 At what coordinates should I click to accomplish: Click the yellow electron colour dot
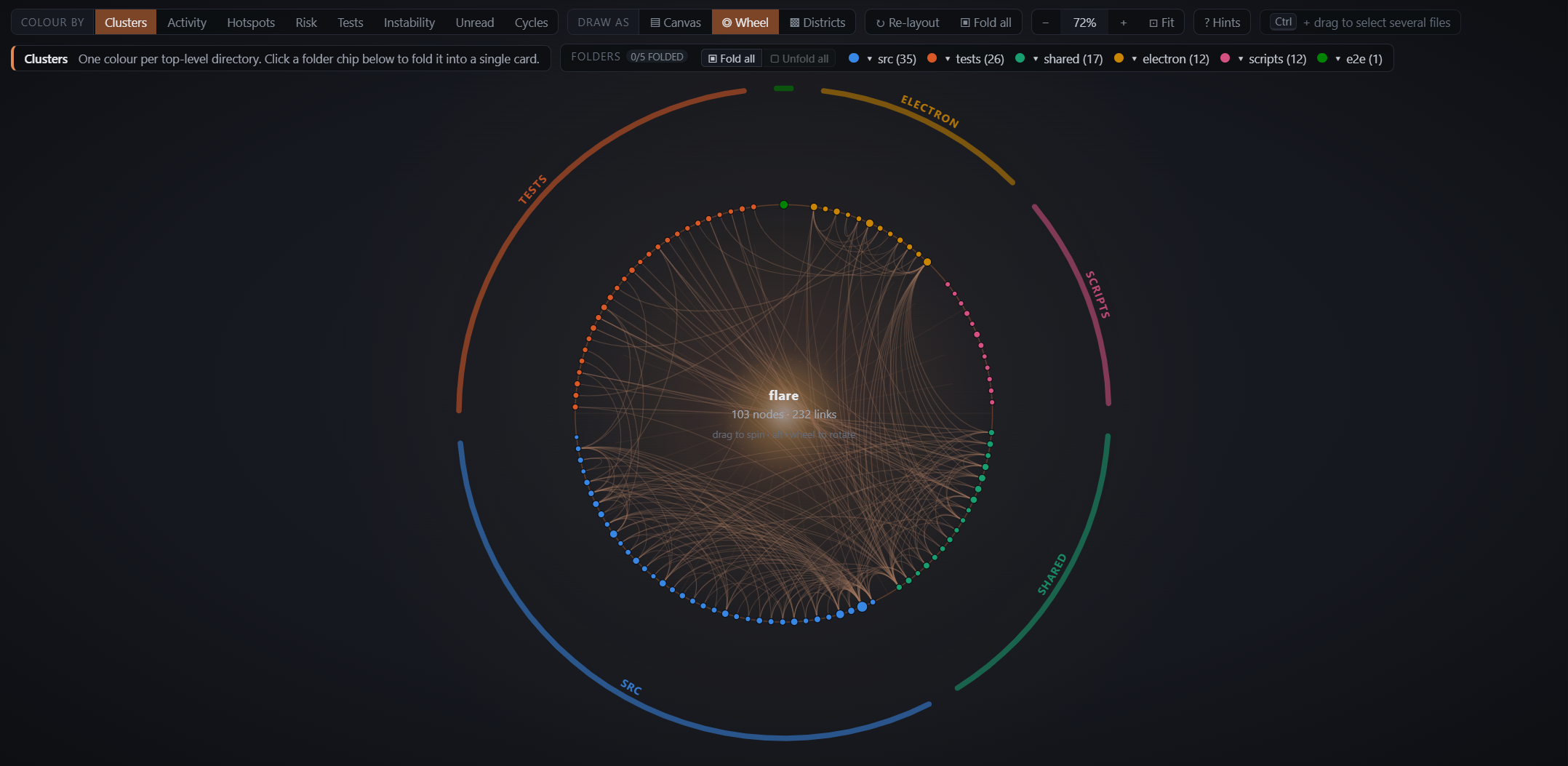1119,58
